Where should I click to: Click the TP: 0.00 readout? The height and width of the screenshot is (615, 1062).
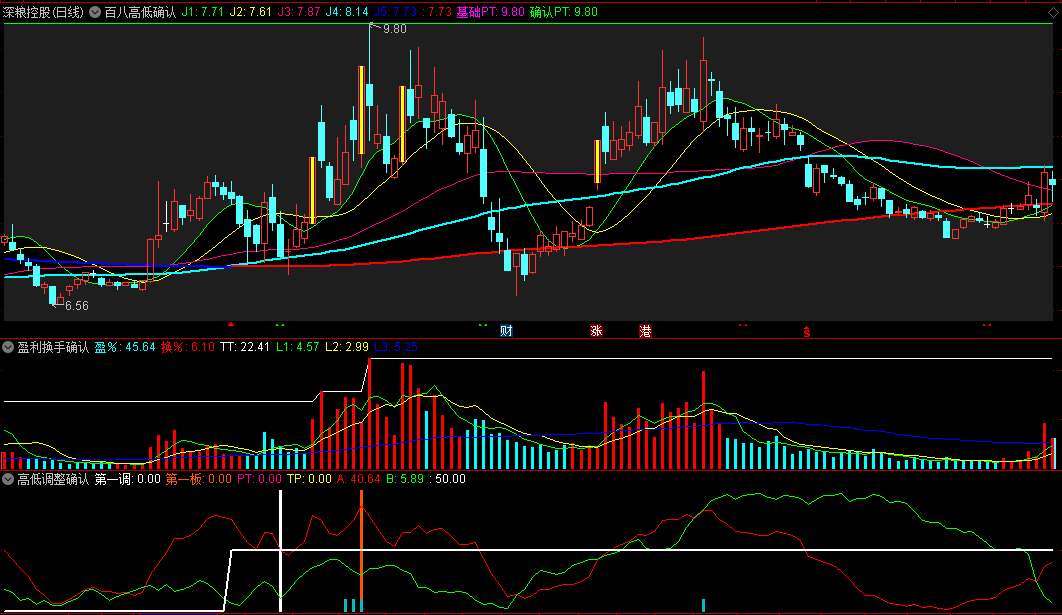310,480
